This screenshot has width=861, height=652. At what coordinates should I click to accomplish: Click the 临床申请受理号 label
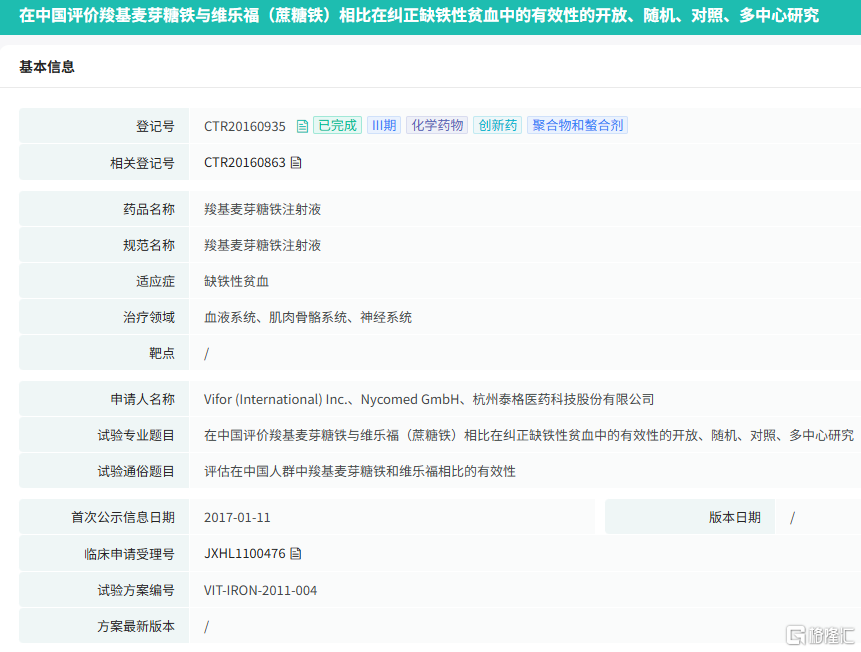point(130,554)
